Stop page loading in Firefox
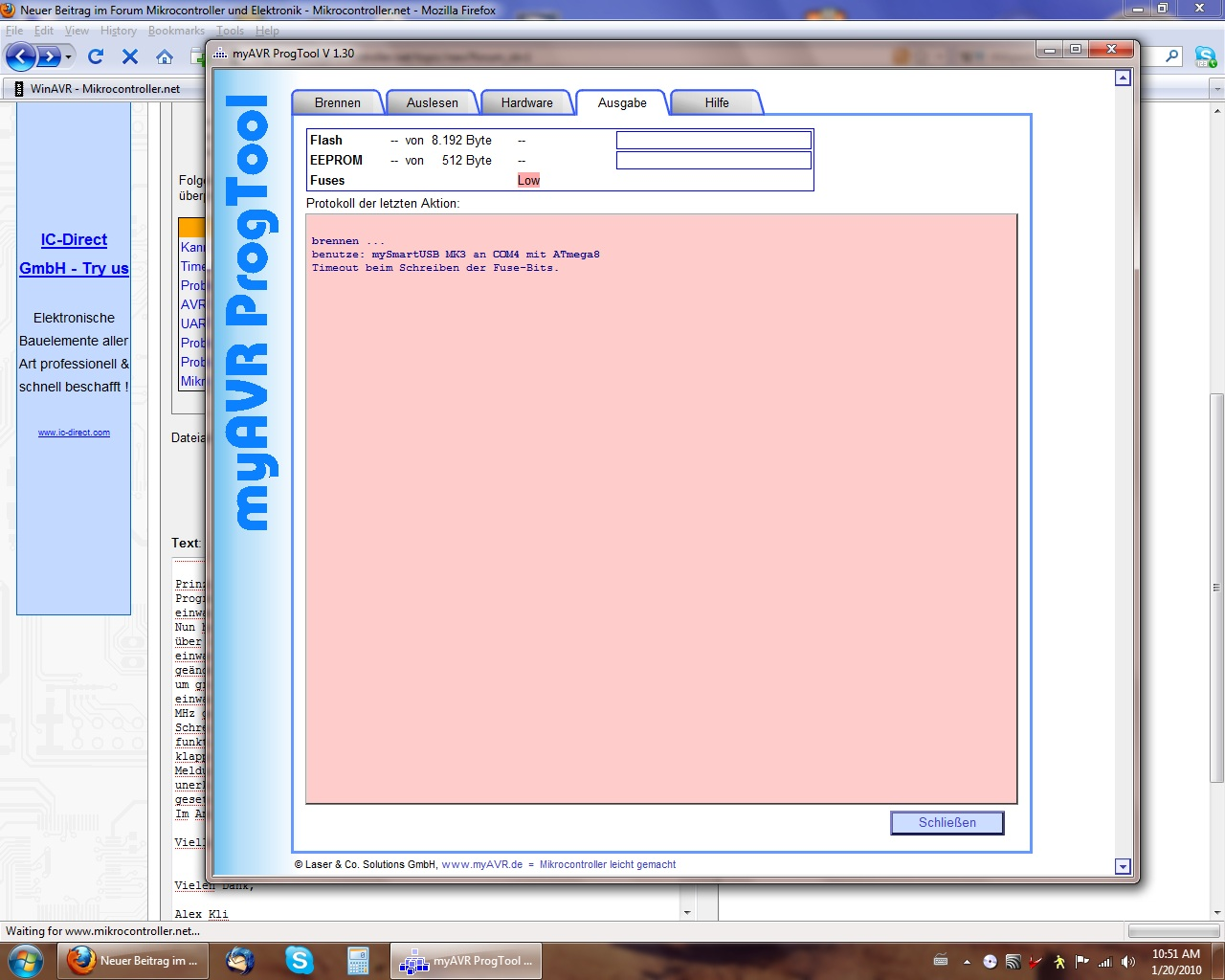This screenshot has width=1225, height=980. pyautogui.click(x=130, y=56)
